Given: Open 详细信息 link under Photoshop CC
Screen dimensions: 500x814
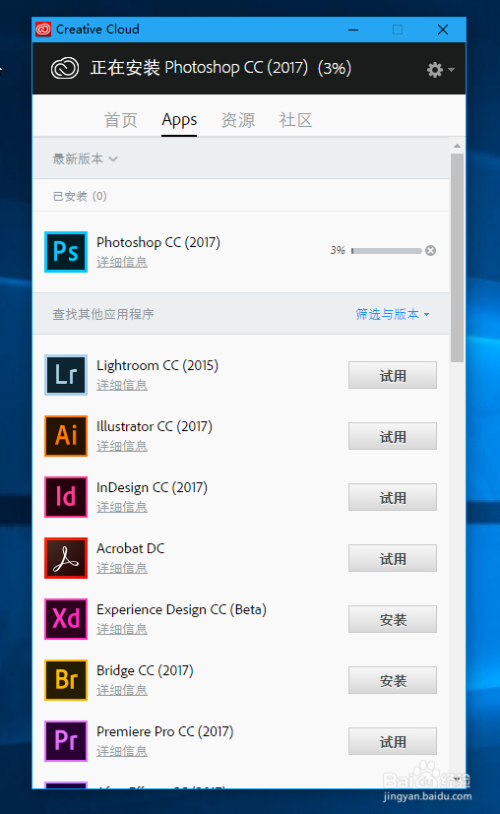Looking at the screenshot, I should coord(122,262).
